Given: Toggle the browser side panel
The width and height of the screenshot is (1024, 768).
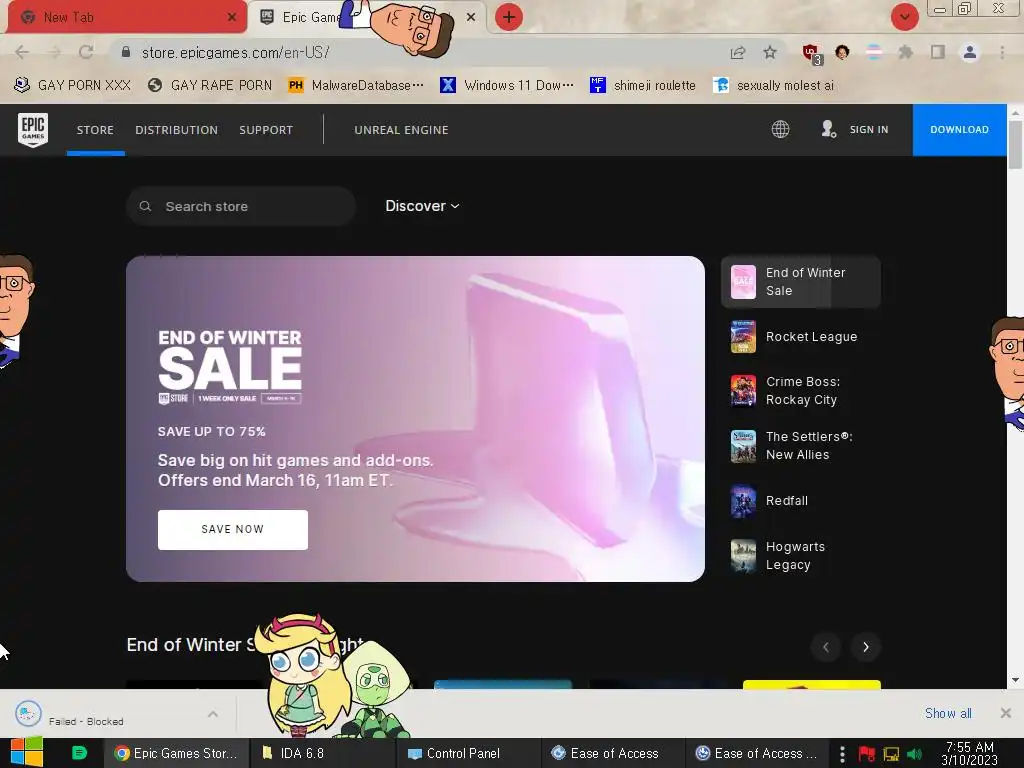Looking at the screenshot, I should pyautogui.click(x=938, y=52).
